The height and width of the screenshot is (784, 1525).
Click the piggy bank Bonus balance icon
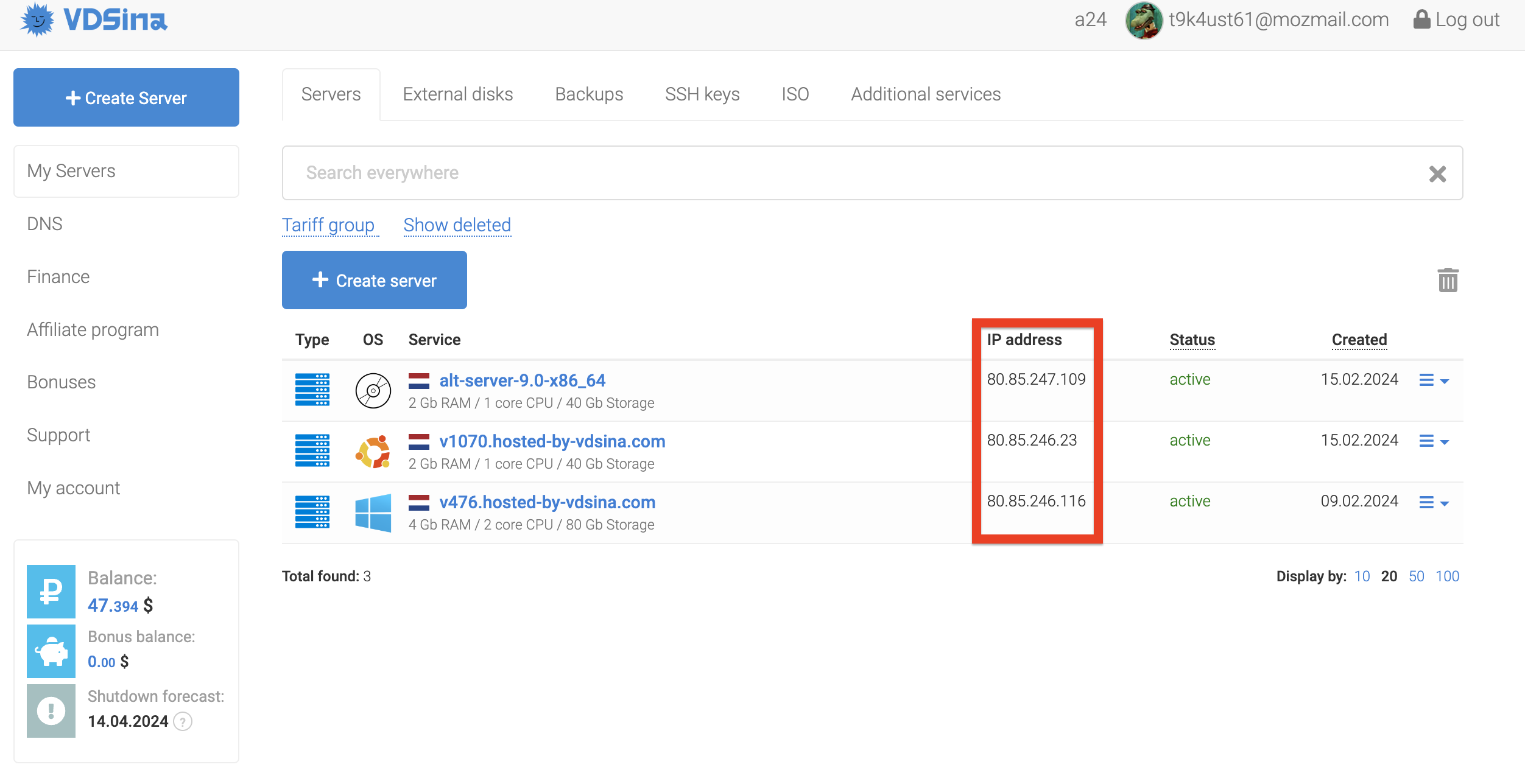click(51, 651)
